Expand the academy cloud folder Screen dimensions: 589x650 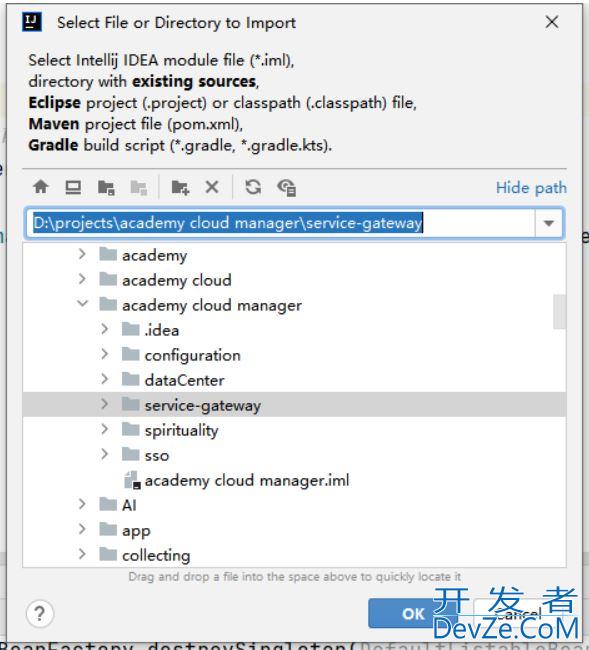pos(82,279)
